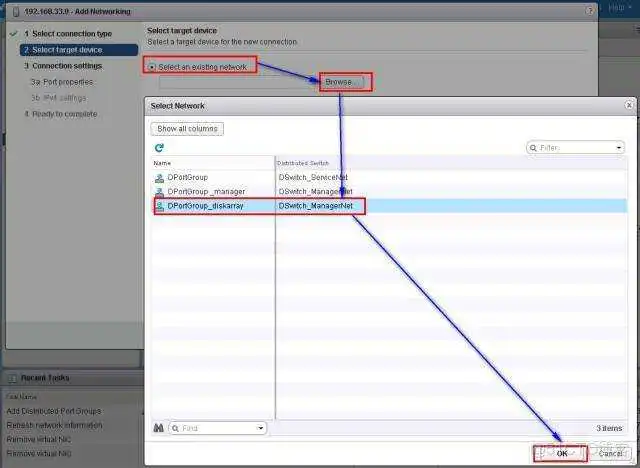The image size is (640, 468).
Task: Sort by the Name column header
Action: (212, 162)
